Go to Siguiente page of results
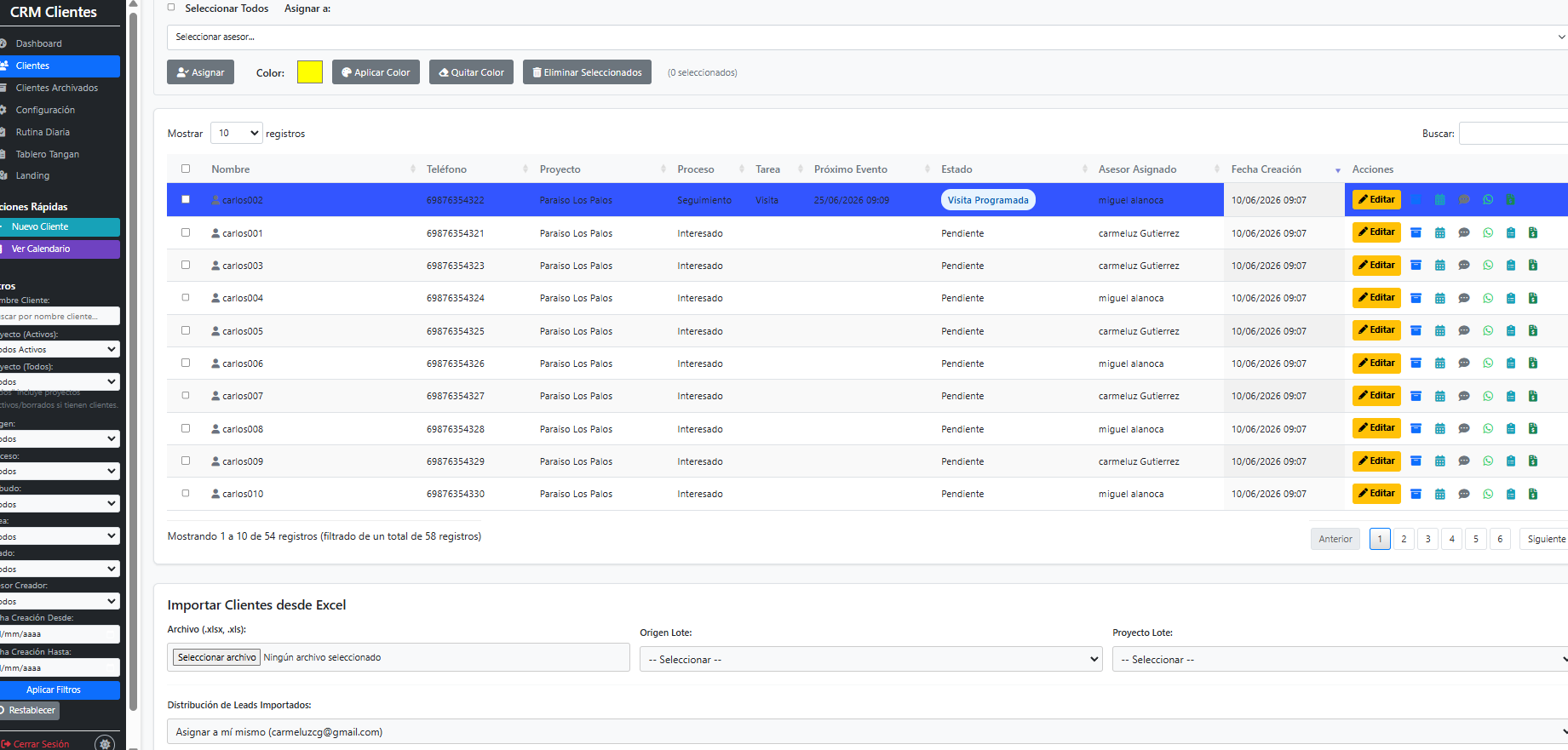The height and width of the screenshot is (750, 1568). point(1546,539)
